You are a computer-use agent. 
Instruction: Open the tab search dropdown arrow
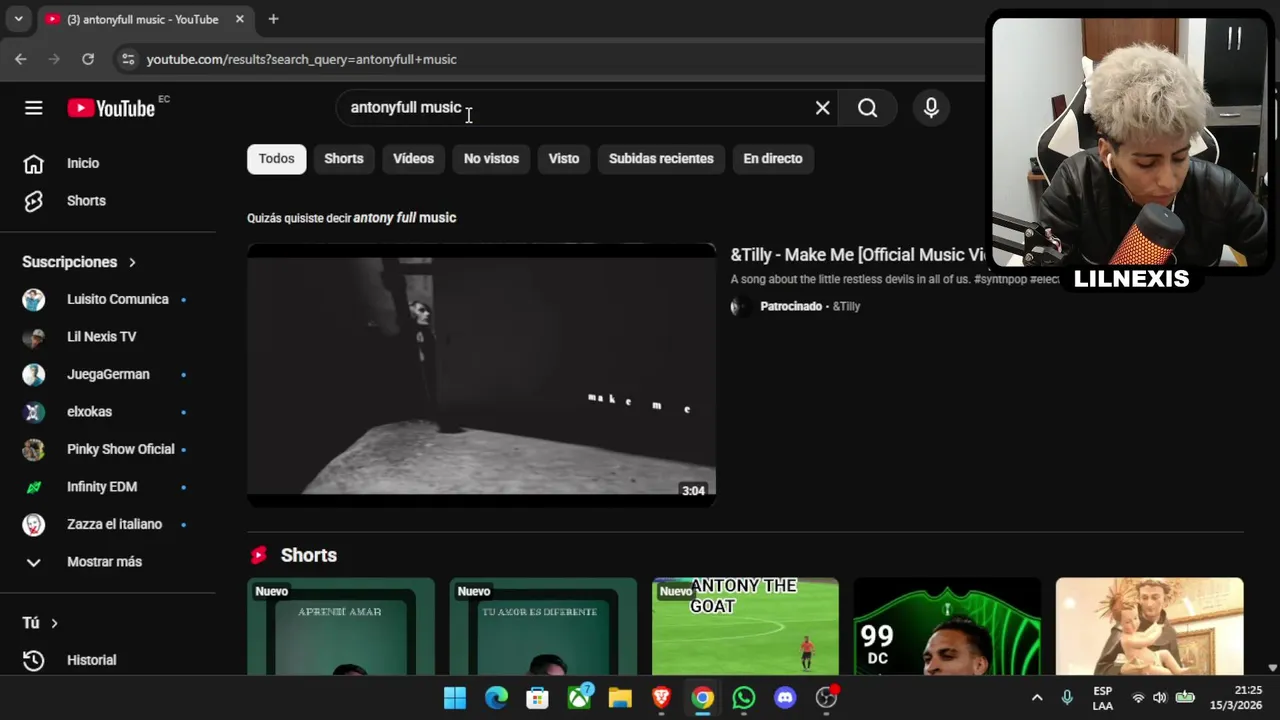(x=18, y=19)
